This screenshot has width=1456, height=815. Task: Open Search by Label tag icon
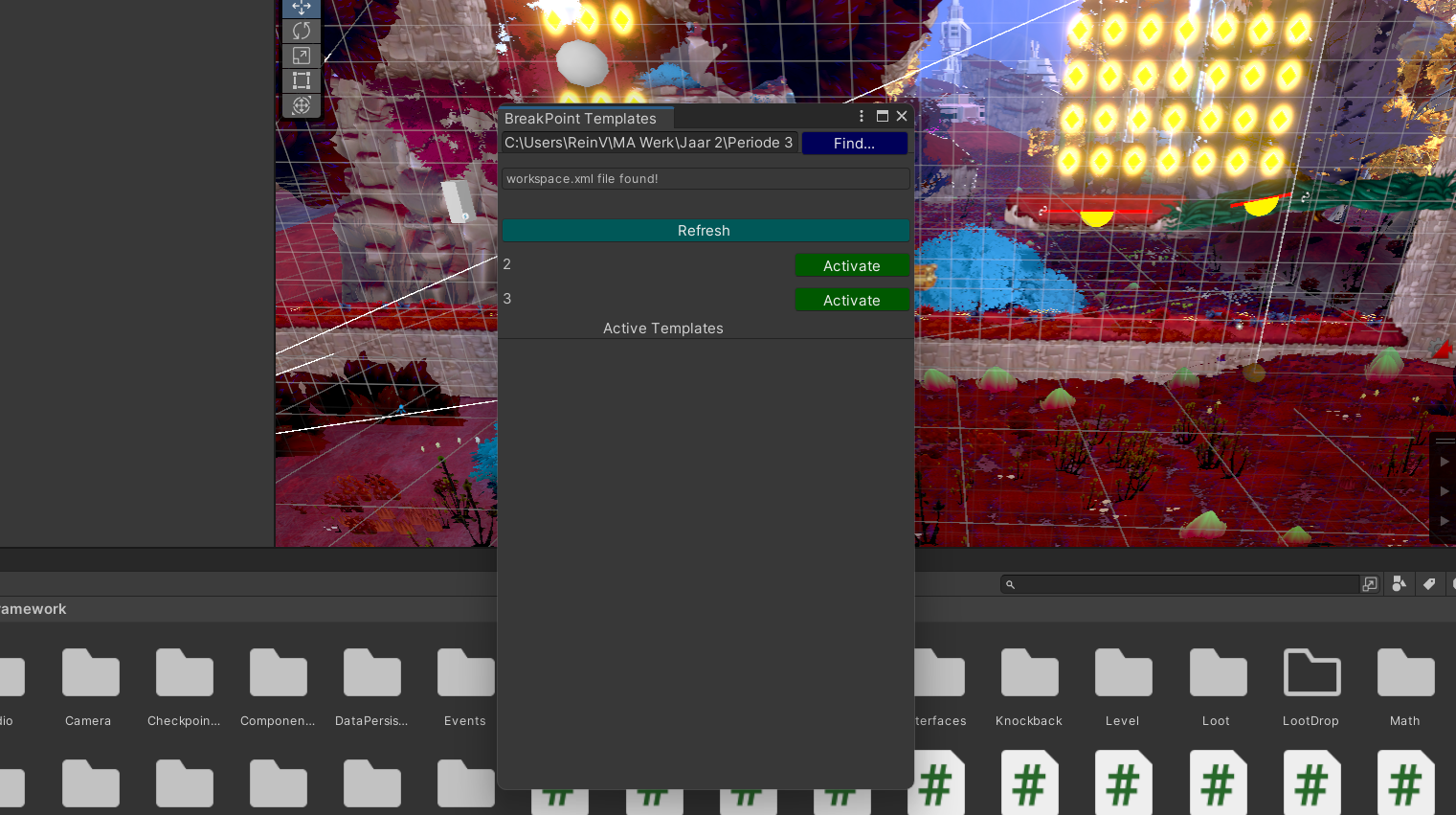tap(1429, 584)
